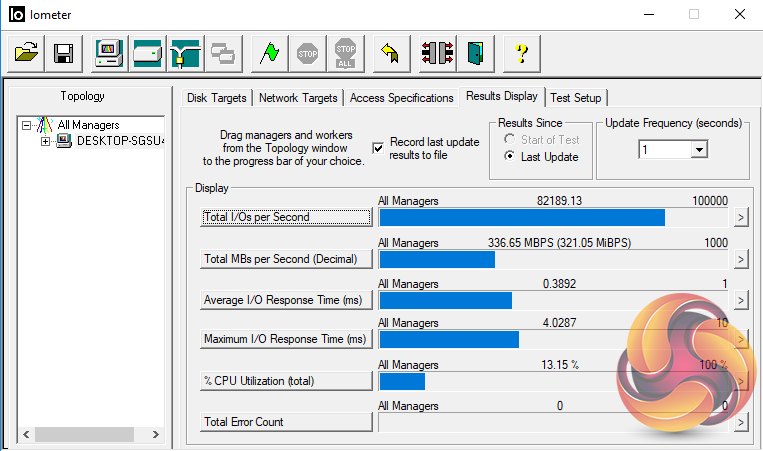
Task: Click the Open test configuration file icon
Action: [28, 53]
